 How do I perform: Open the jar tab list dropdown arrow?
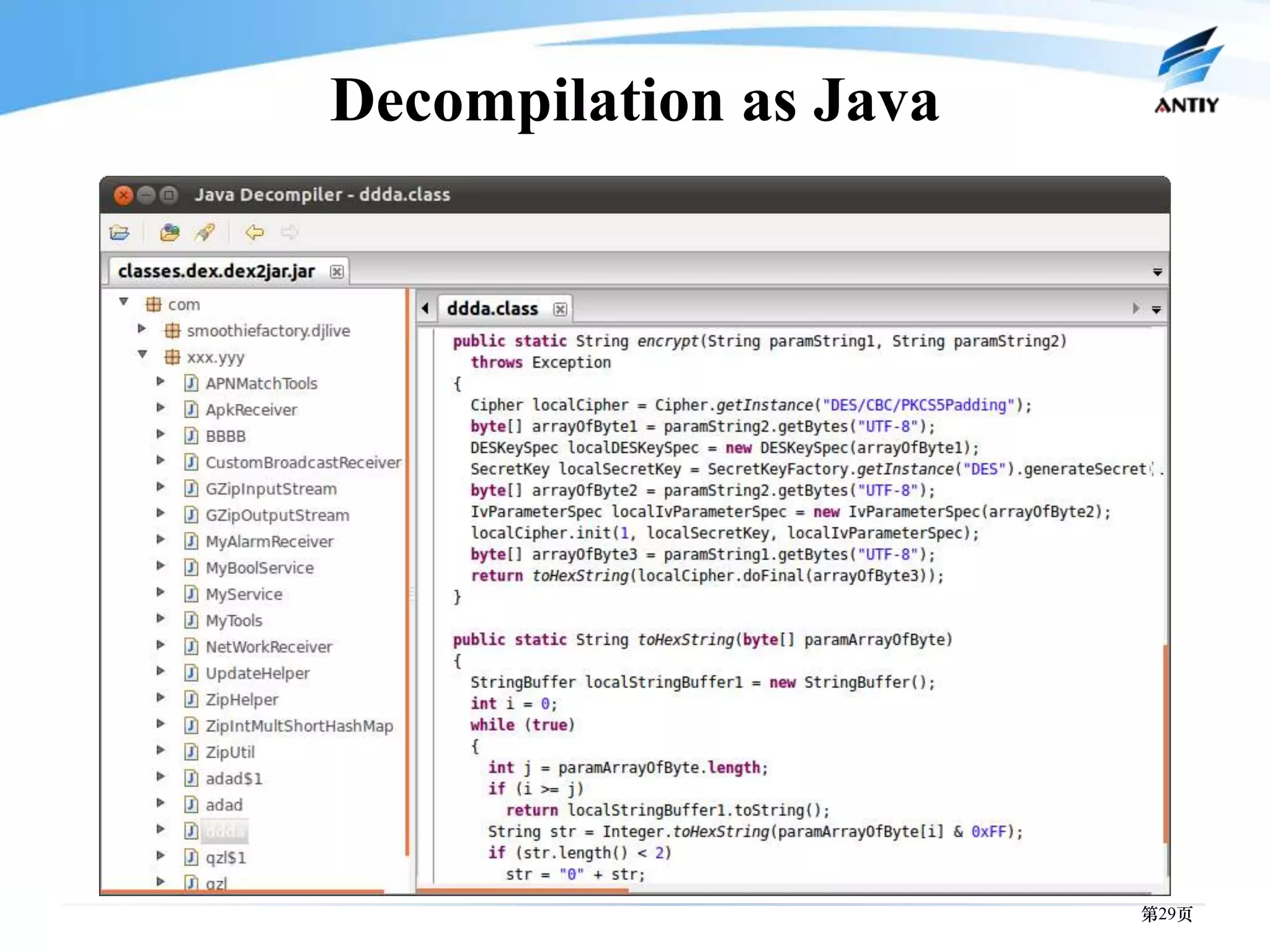(x=1157, y=272)
